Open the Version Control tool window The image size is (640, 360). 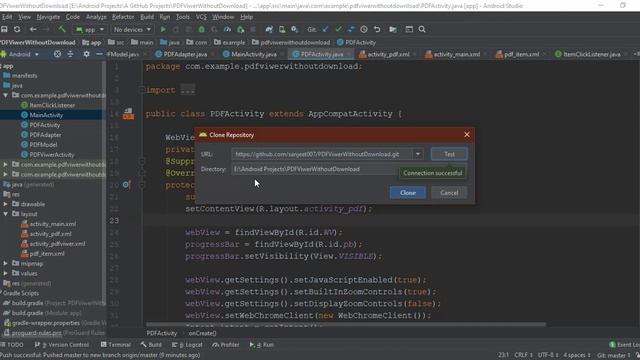point(62,345)
